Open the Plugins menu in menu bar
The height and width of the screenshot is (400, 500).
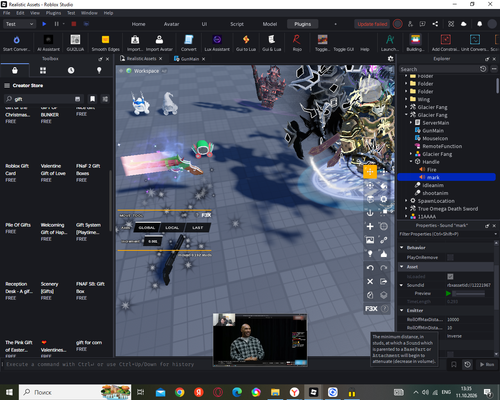[x=53, y=13]
